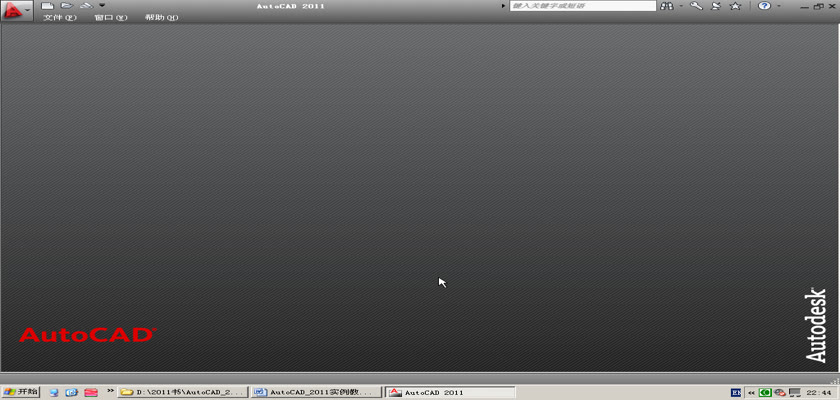Open the Communication Center satellite icon
The image size is (840, 400).
click(716, 6)
